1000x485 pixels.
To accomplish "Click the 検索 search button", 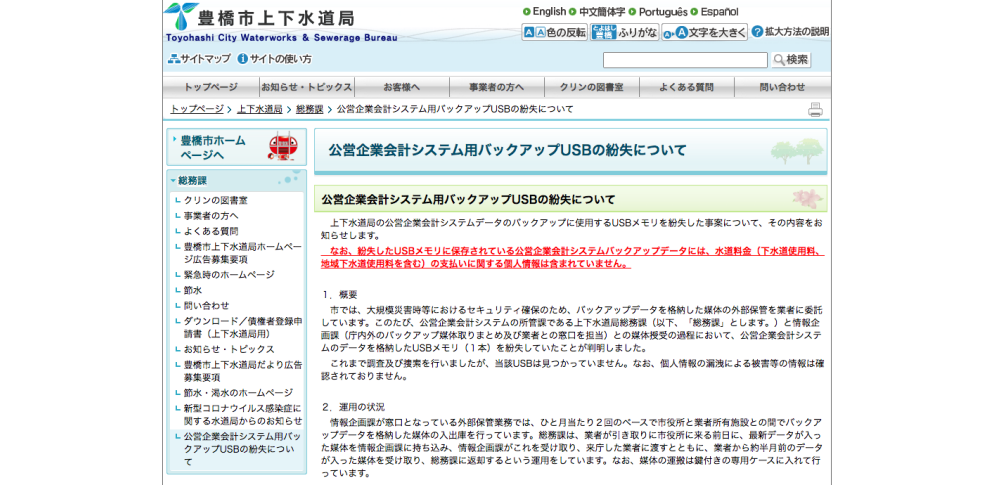I will [791, 60].
